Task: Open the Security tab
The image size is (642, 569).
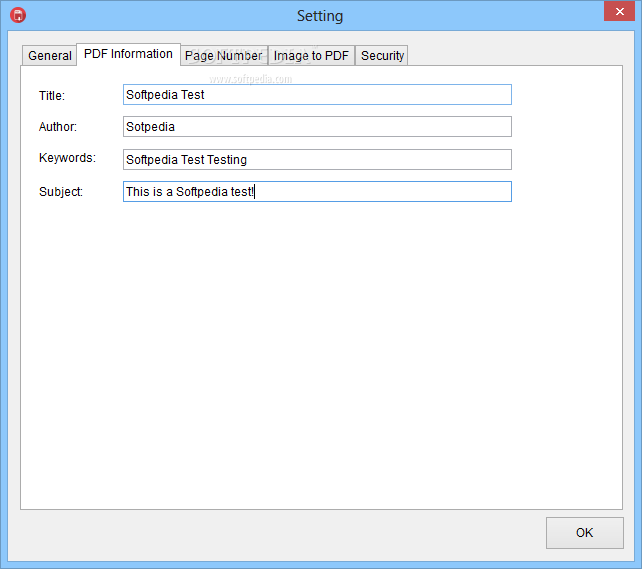Action: [x=382, y=55]
